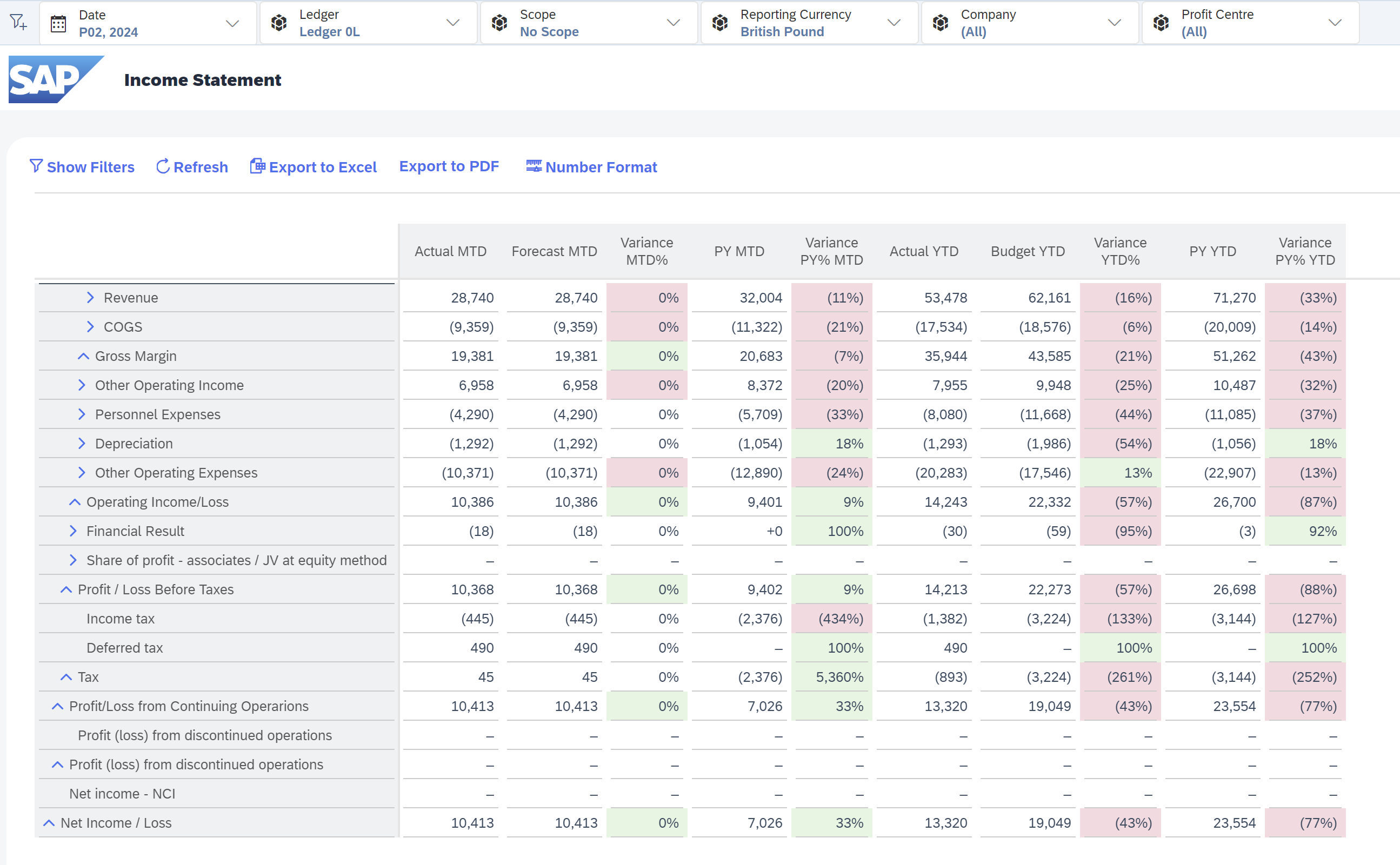Click the Date calendar icon
This screenshot has height=865, width=1400.
(x=58, y=23)
